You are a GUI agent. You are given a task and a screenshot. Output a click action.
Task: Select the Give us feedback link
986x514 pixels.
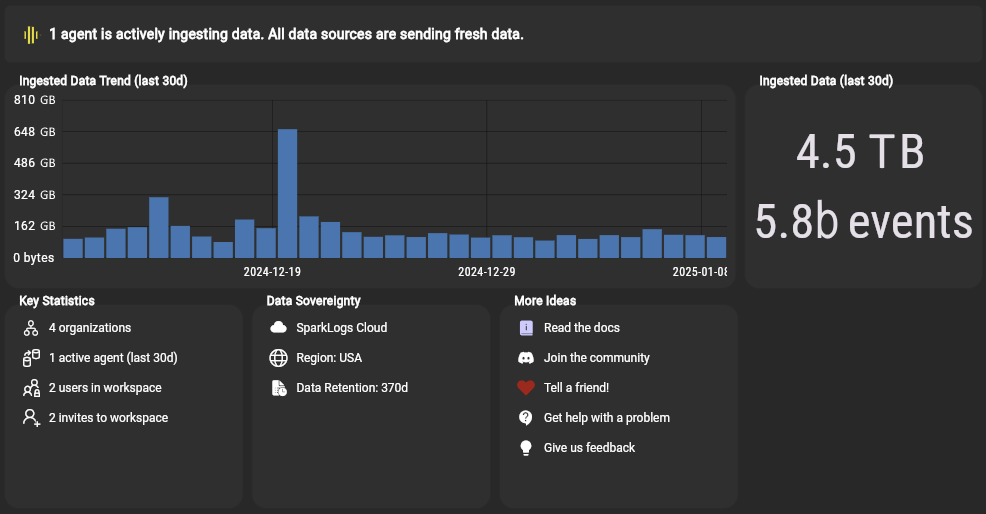[589, 448]
